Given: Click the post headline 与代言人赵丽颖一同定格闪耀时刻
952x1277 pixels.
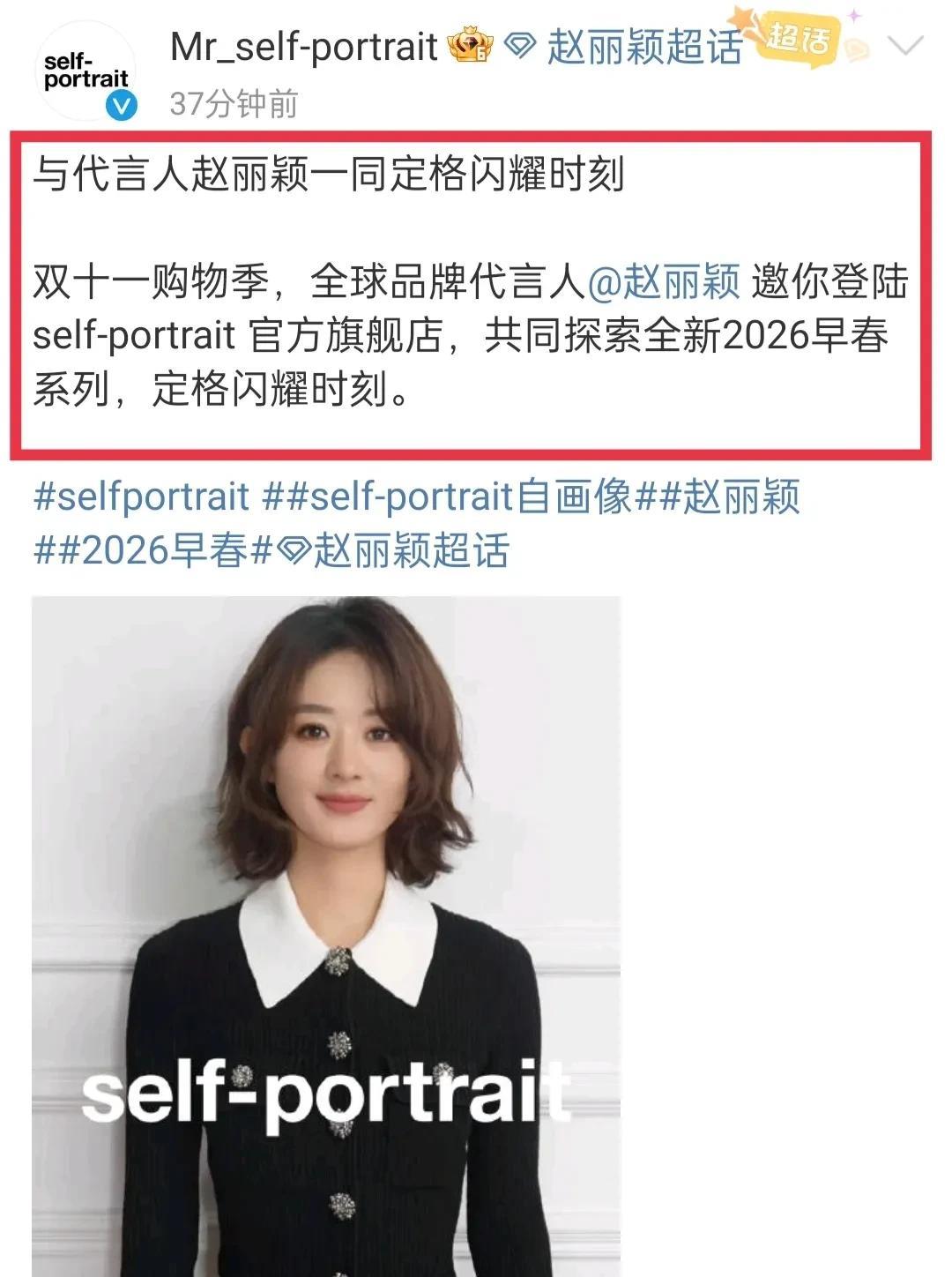Looking at the screenshot, I should 329,173.
